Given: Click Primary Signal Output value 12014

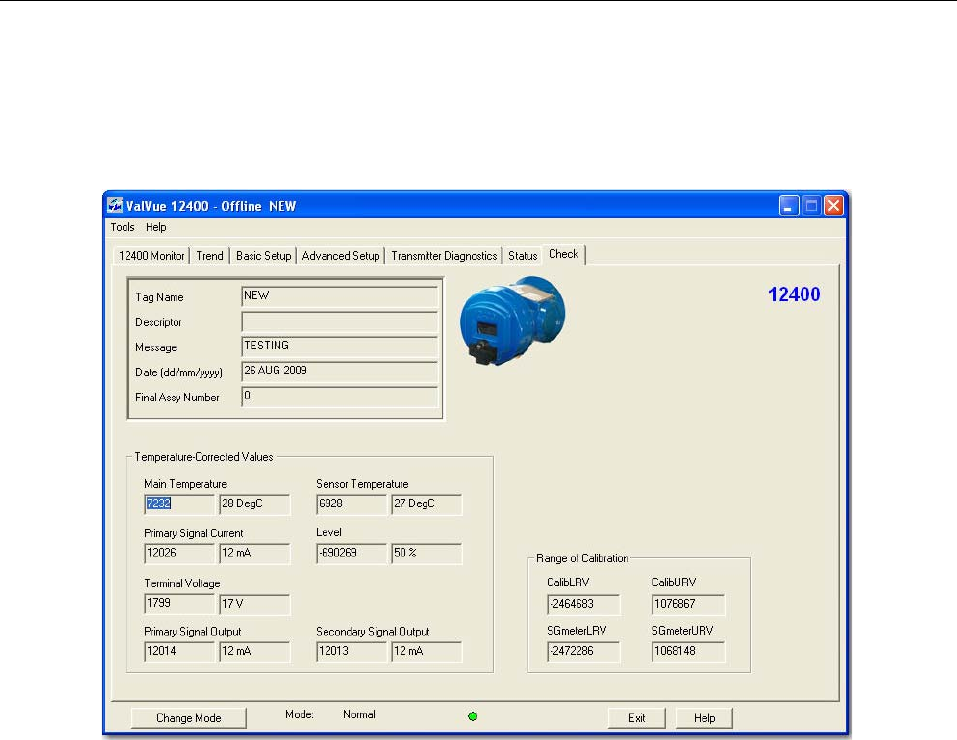Looking at the screenshot, I should [179, 651].
